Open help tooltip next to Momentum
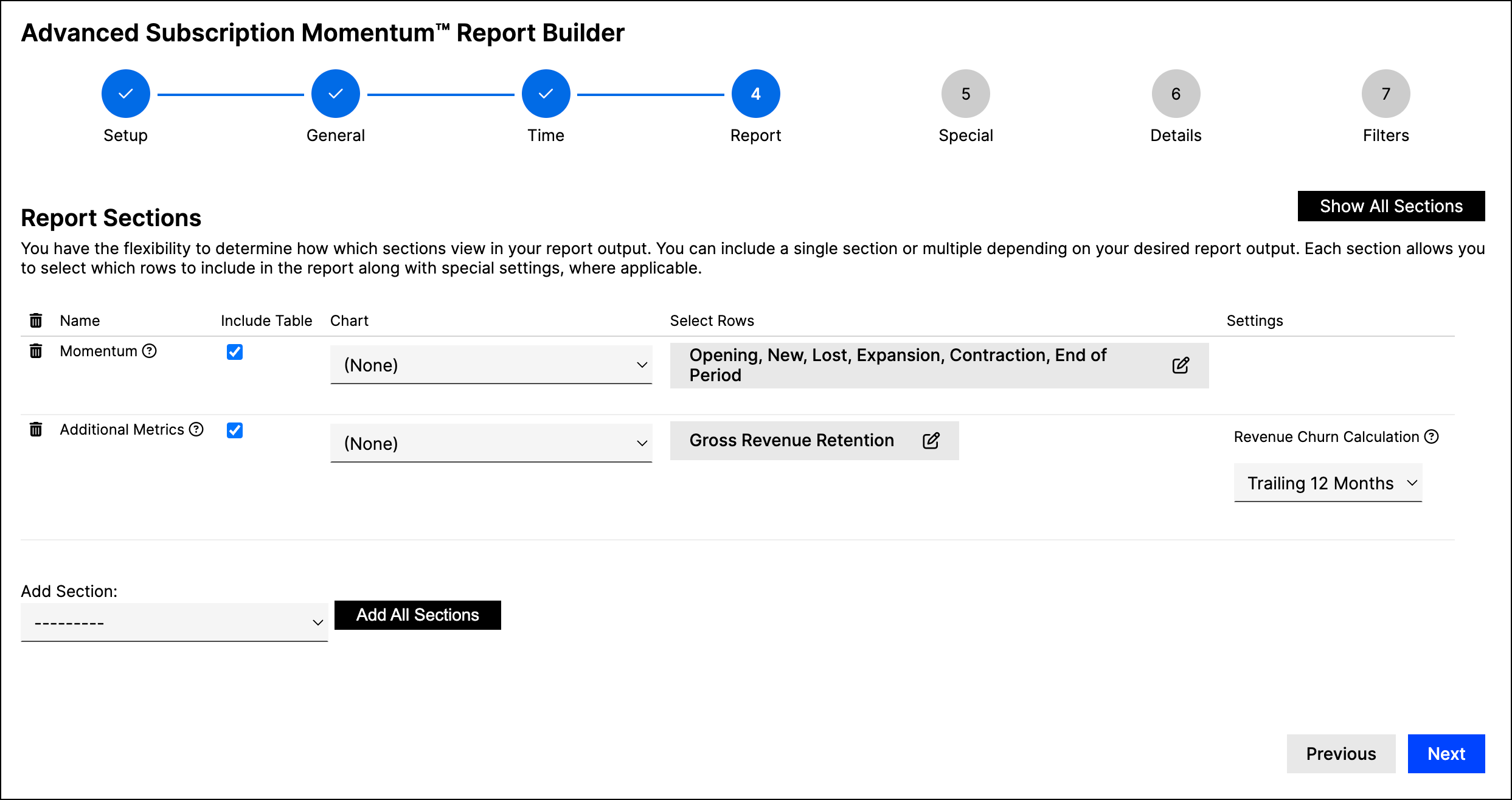The image size is (1512, 800). pyautogui.click(x=150, y=351)
